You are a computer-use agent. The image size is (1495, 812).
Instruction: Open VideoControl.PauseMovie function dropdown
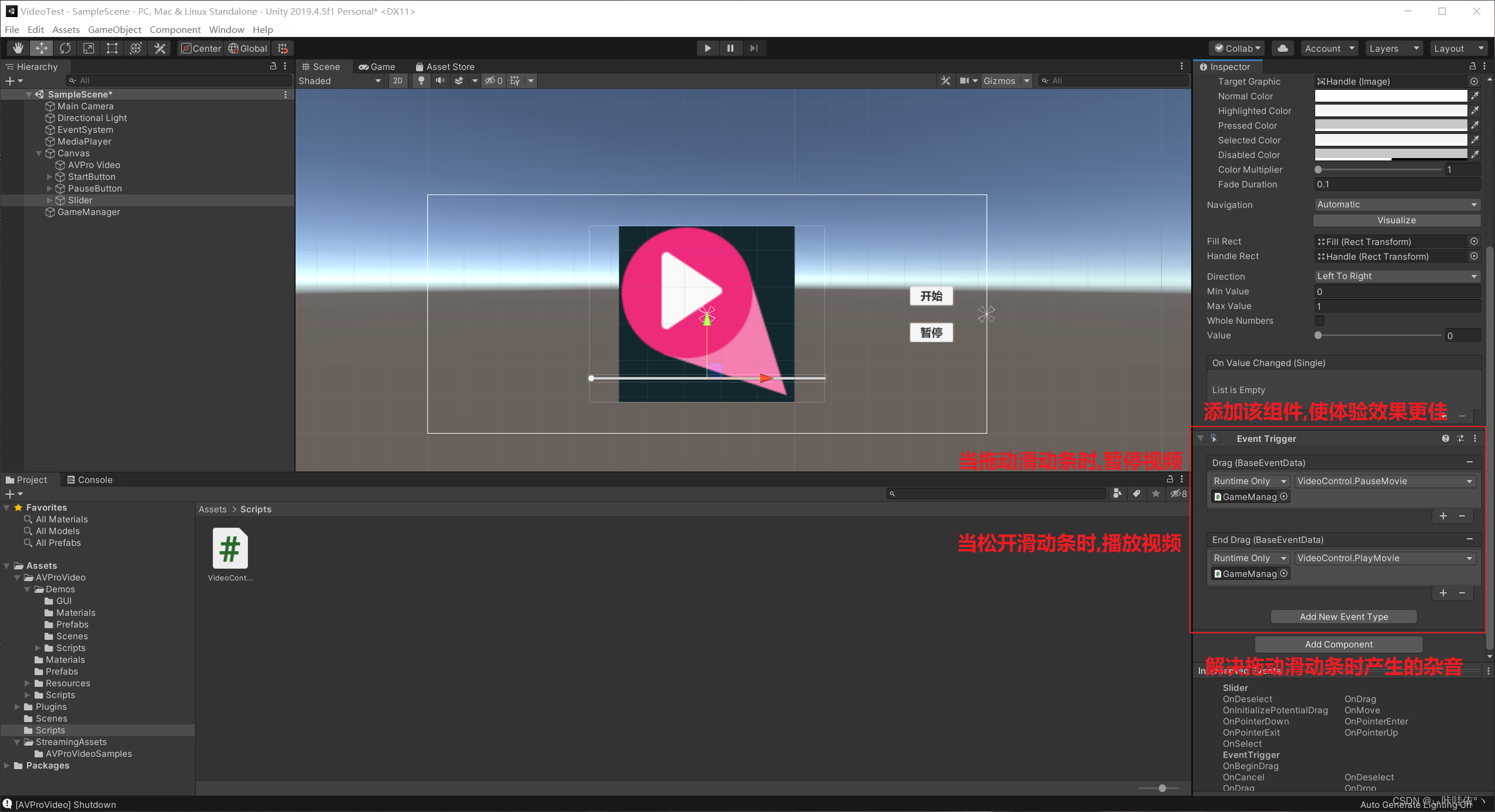click(1385, 481)
